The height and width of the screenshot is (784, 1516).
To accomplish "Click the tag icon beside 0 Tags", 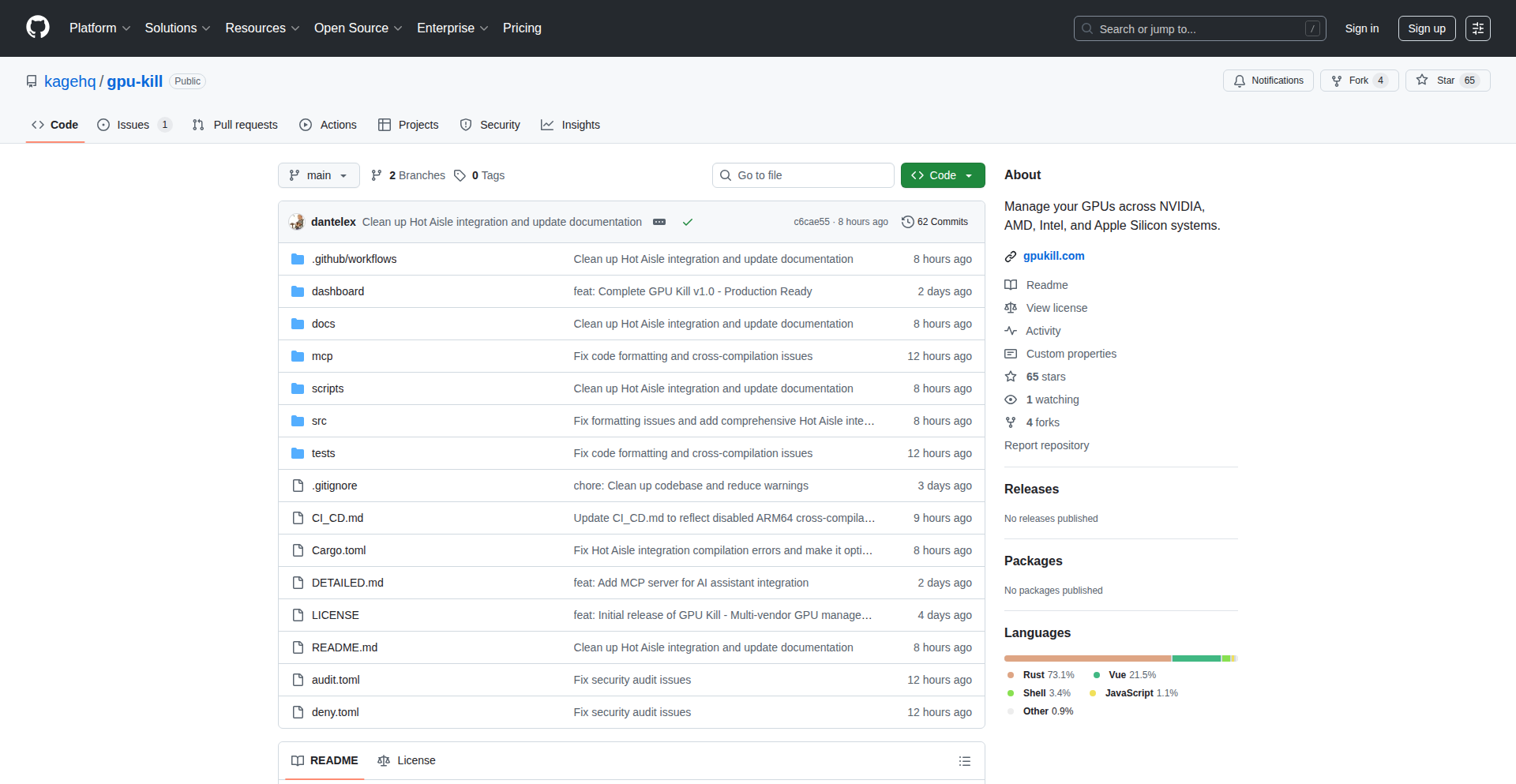I will point(460,175).
